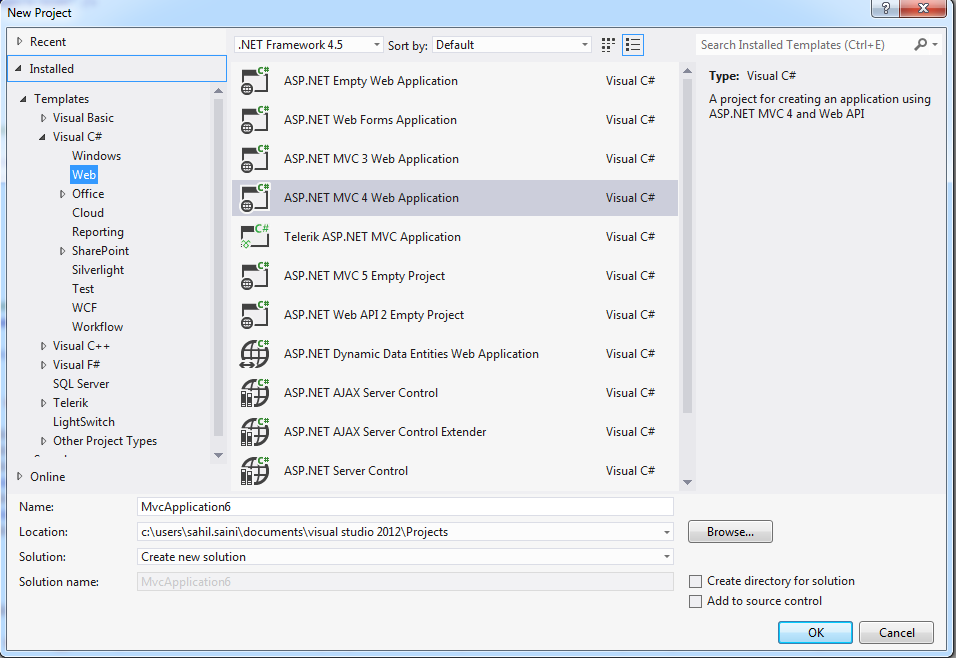The width and height of the screenshot is (956, 658).
Task: Expand the SharePoint node
Action: click(62, 251)
